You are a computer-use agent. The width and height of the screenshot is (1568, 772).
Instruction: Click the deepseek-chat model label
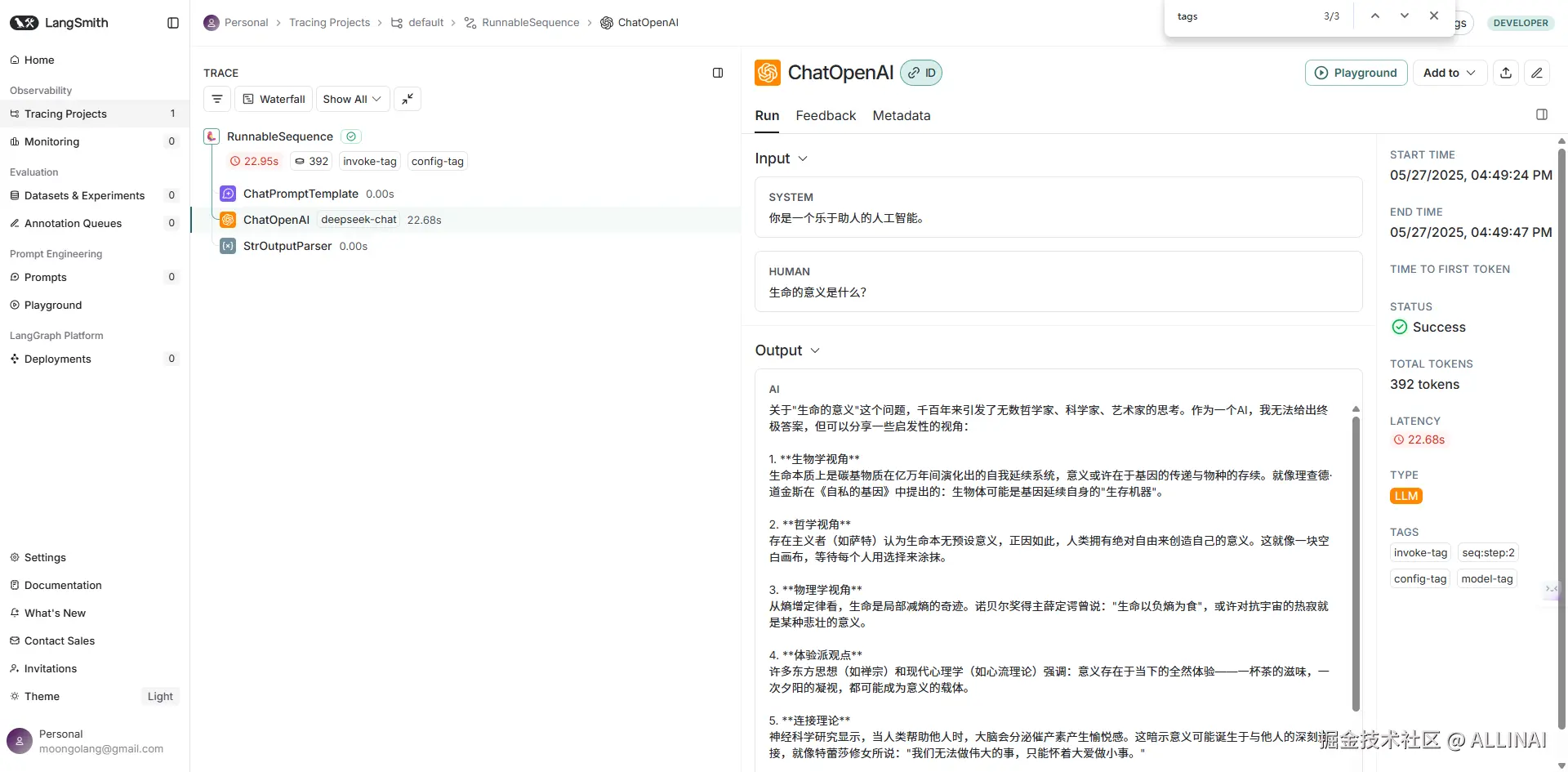(x=359, y=220)
